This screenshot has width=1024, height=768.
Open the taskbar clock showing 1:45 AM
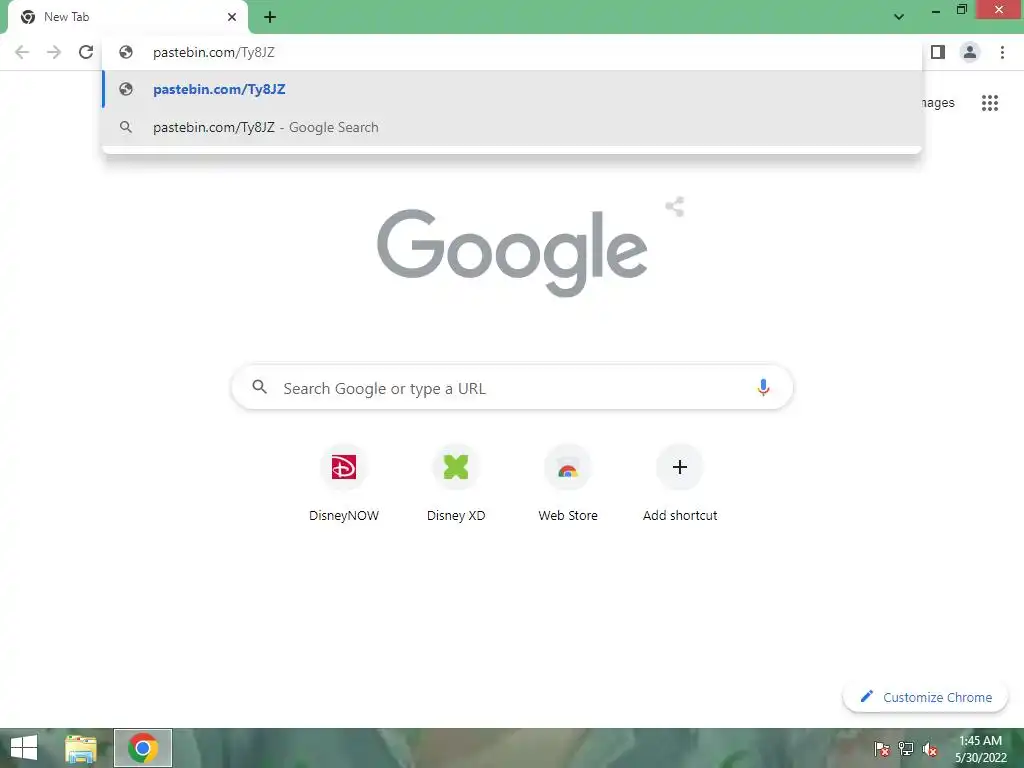point(980,748)
